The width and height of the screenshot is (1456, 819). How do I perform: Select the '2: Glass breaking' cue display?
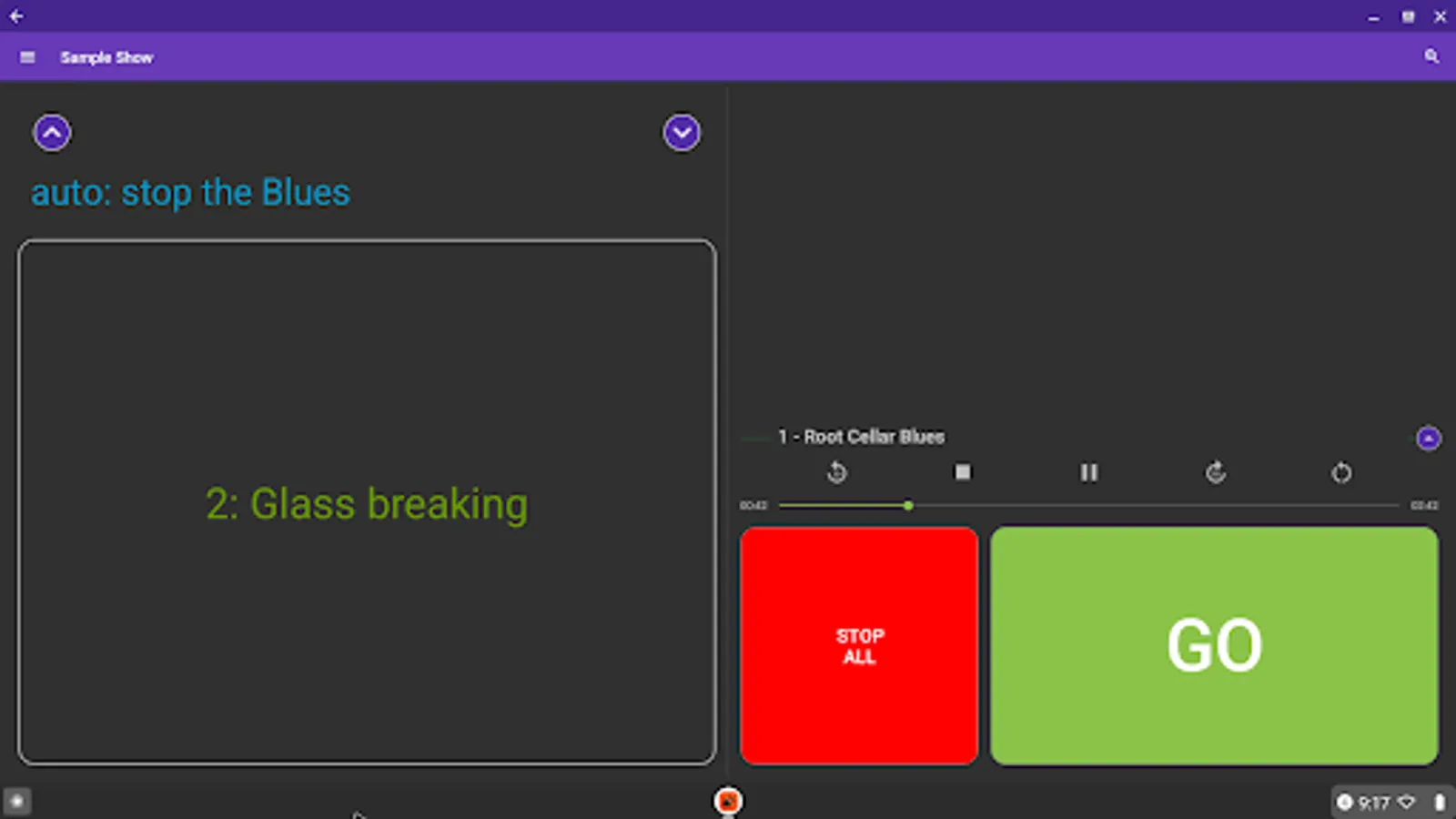[x=367, y=503]
